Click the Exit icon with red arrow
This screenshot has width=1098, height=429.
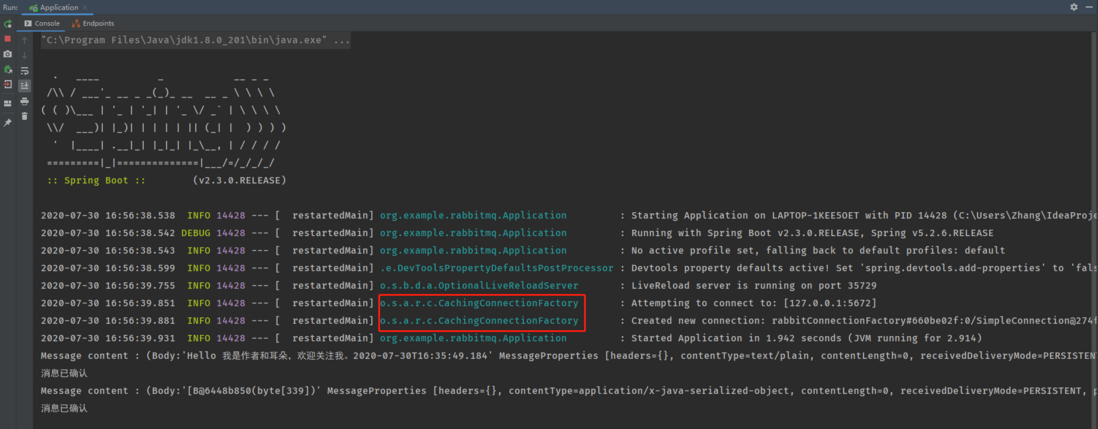[x=8, y=85]
